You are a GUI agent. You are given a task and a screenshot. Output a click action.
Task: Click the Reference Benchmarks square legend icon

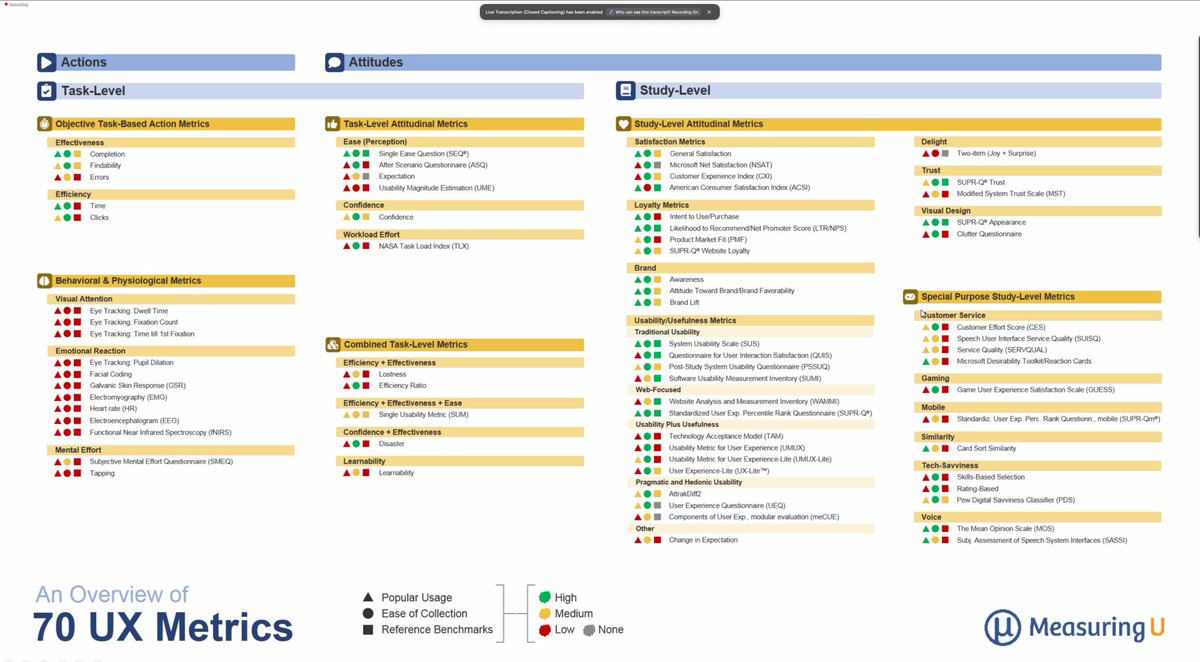pyautogui.click(x=370, y=629)
